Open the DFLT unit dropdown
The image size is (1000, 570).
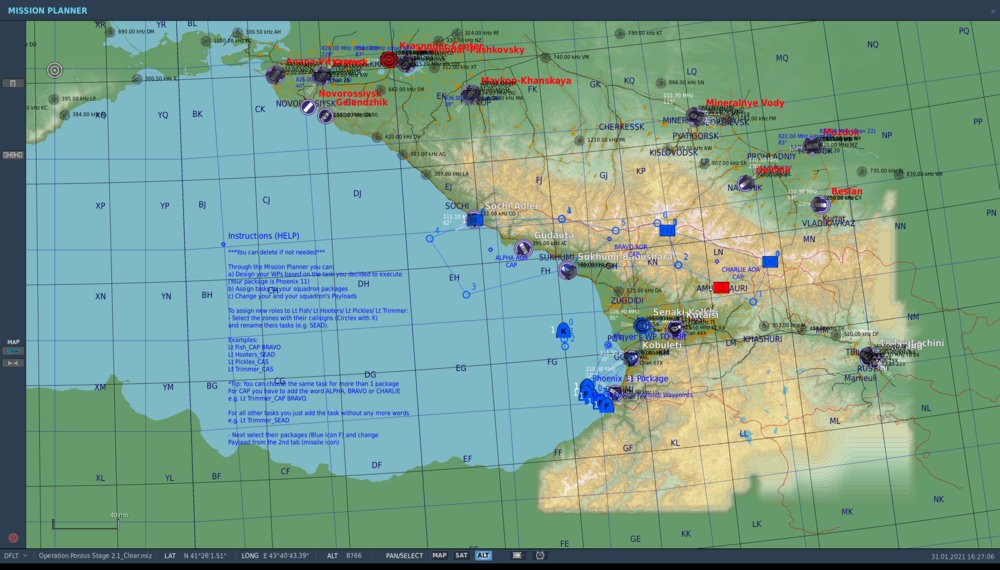[16, 556]
